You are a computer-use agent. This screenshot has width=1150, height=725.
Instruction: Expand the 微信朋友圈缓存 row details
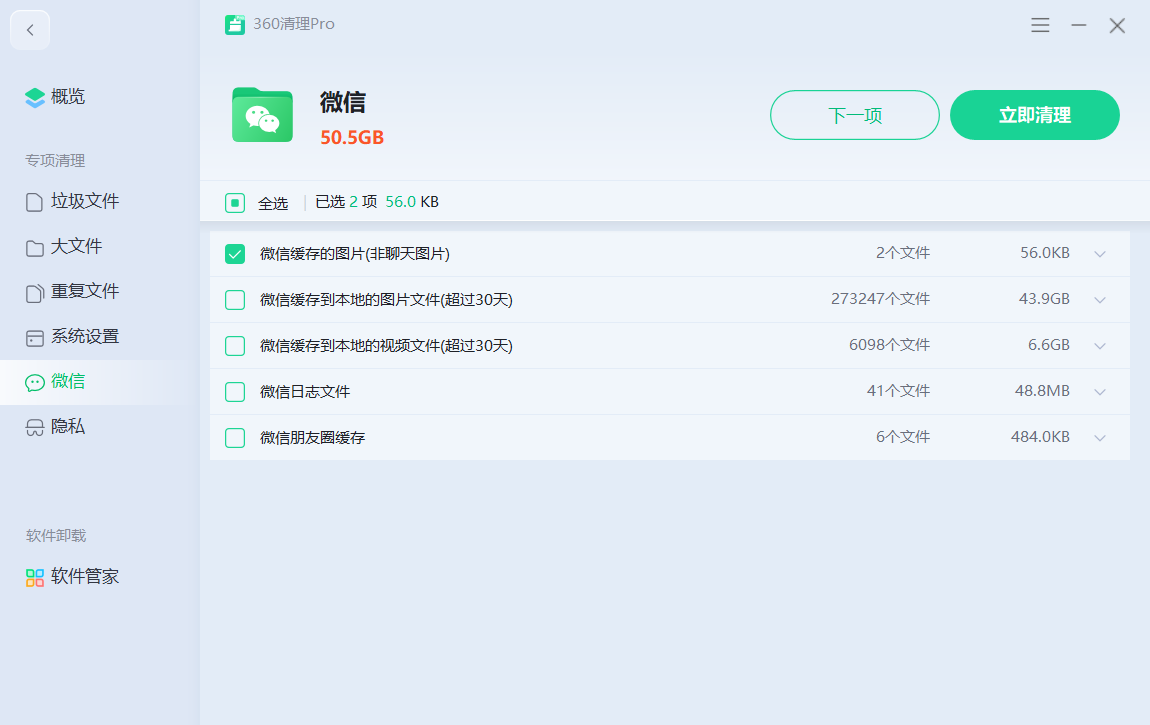1100,437
